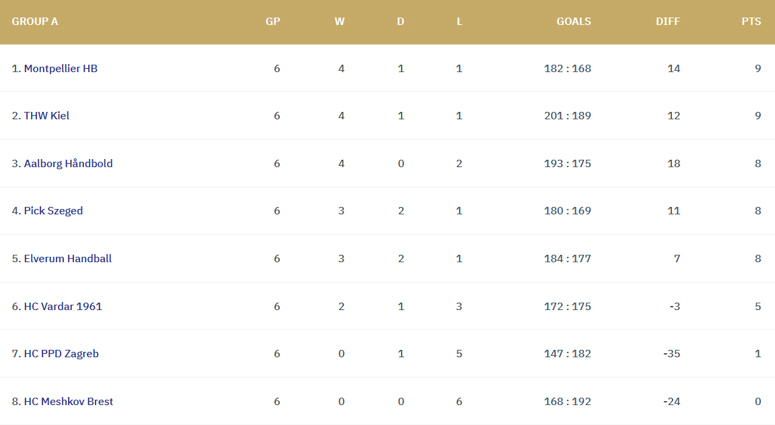Viewport: 775px width, 425px height.
Task: Open the HC PPD Zagreb link
Action: click(x=61, y=354)
